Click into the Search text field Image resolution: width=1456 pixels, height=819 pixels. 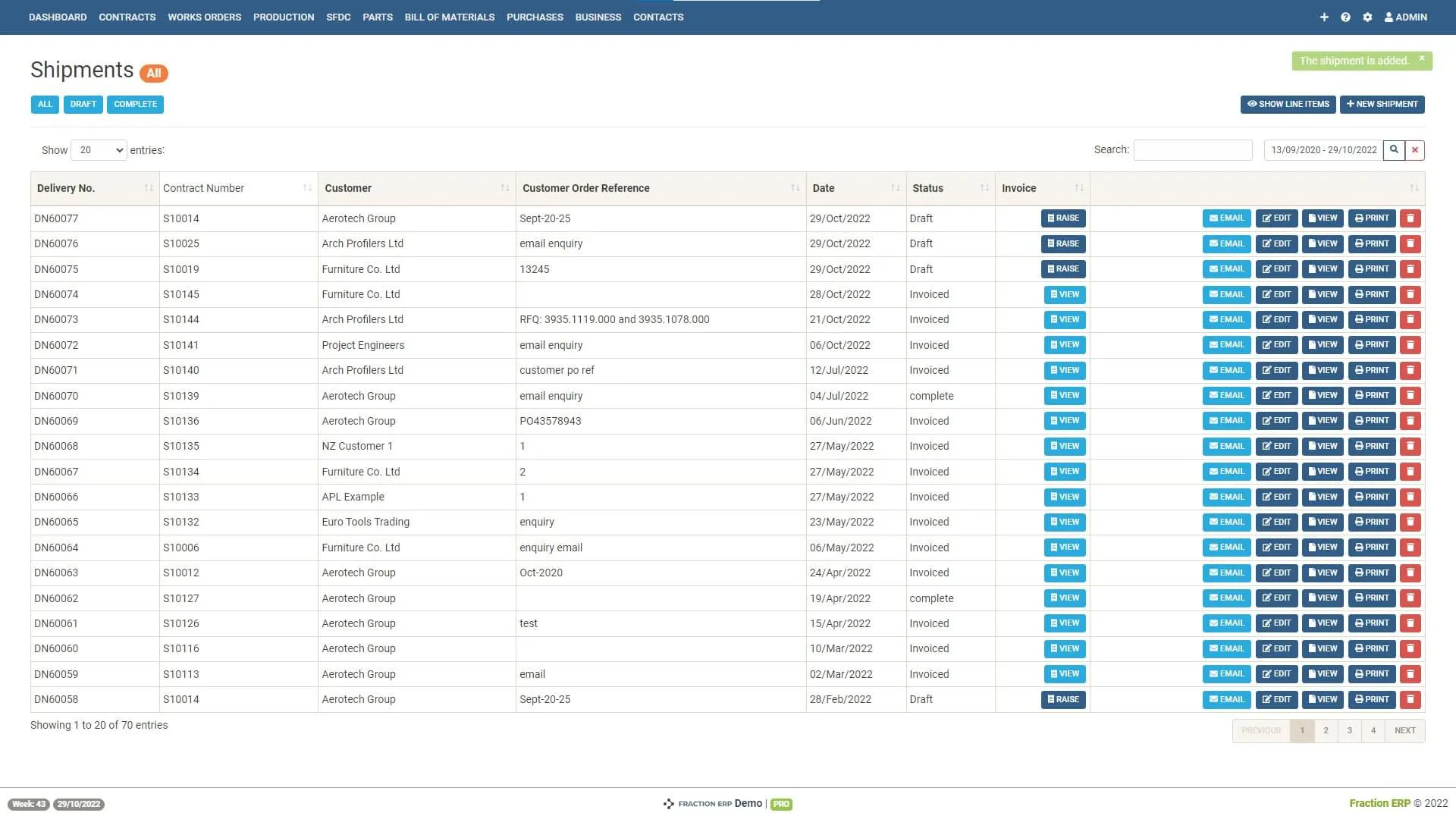click(1192, 150)
